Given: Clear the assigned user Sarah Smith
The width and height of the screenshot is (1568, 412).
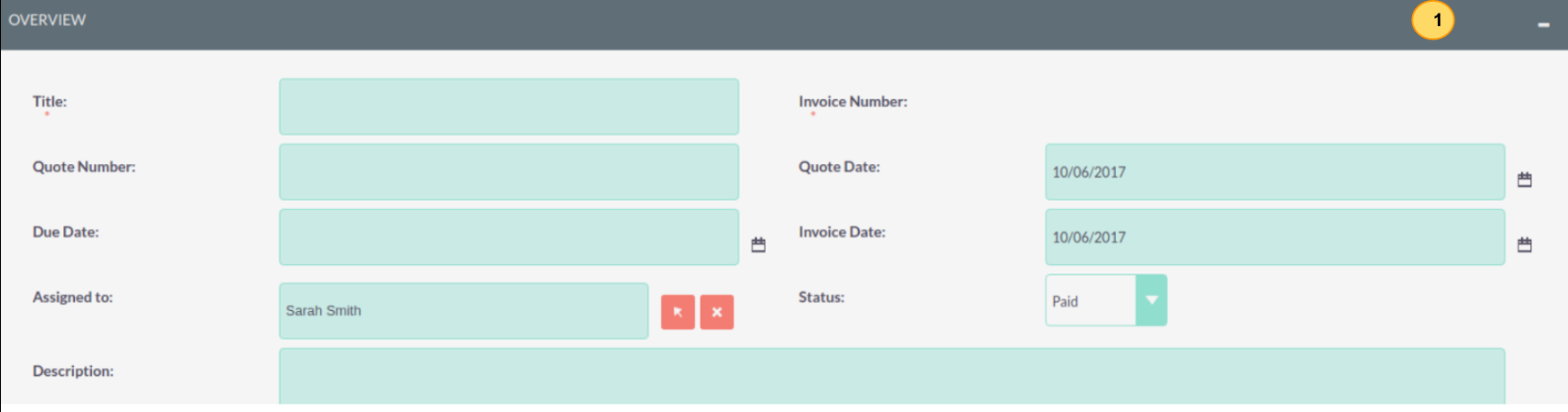Looking at the screenshot, I should click(x=716, y=312).
